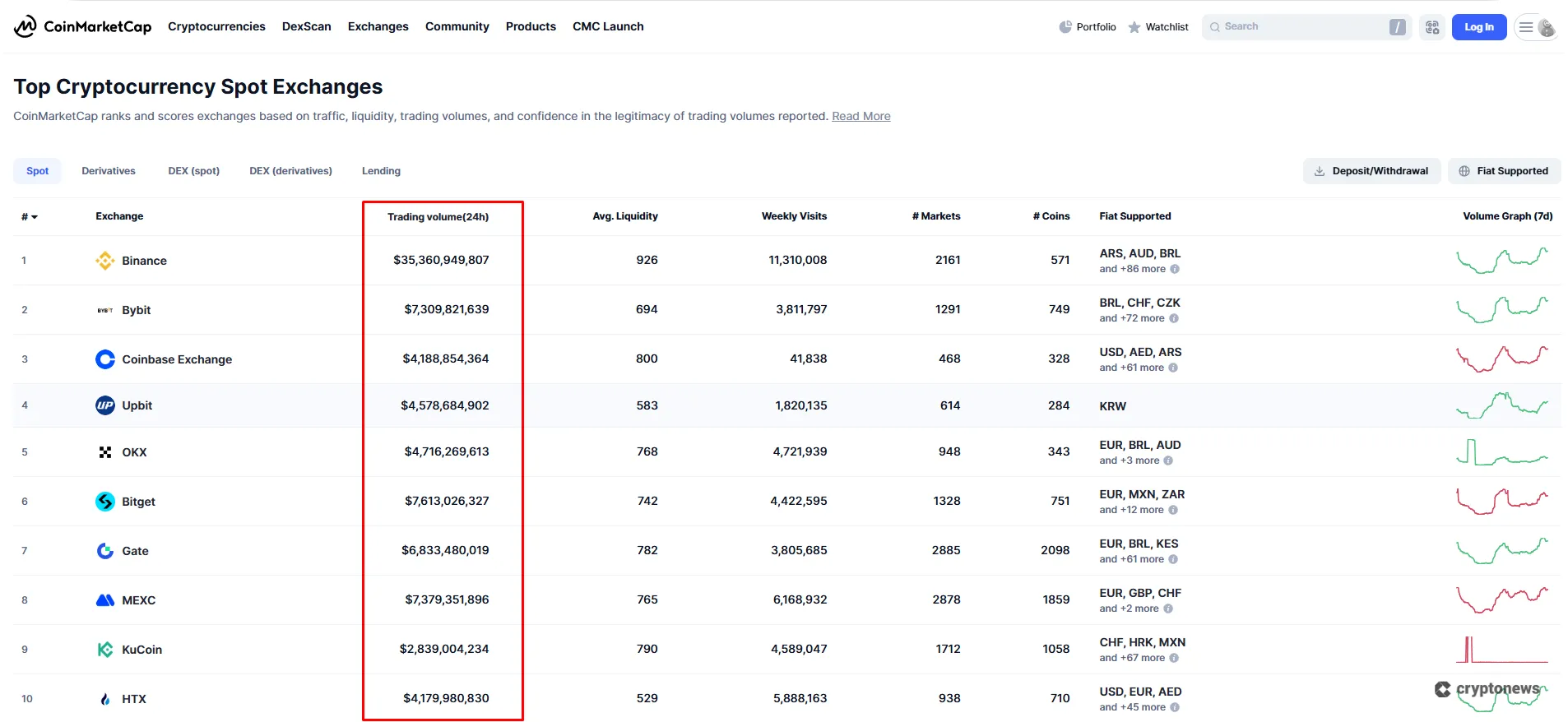Click Bitget markets value 1328

[947, 501]
